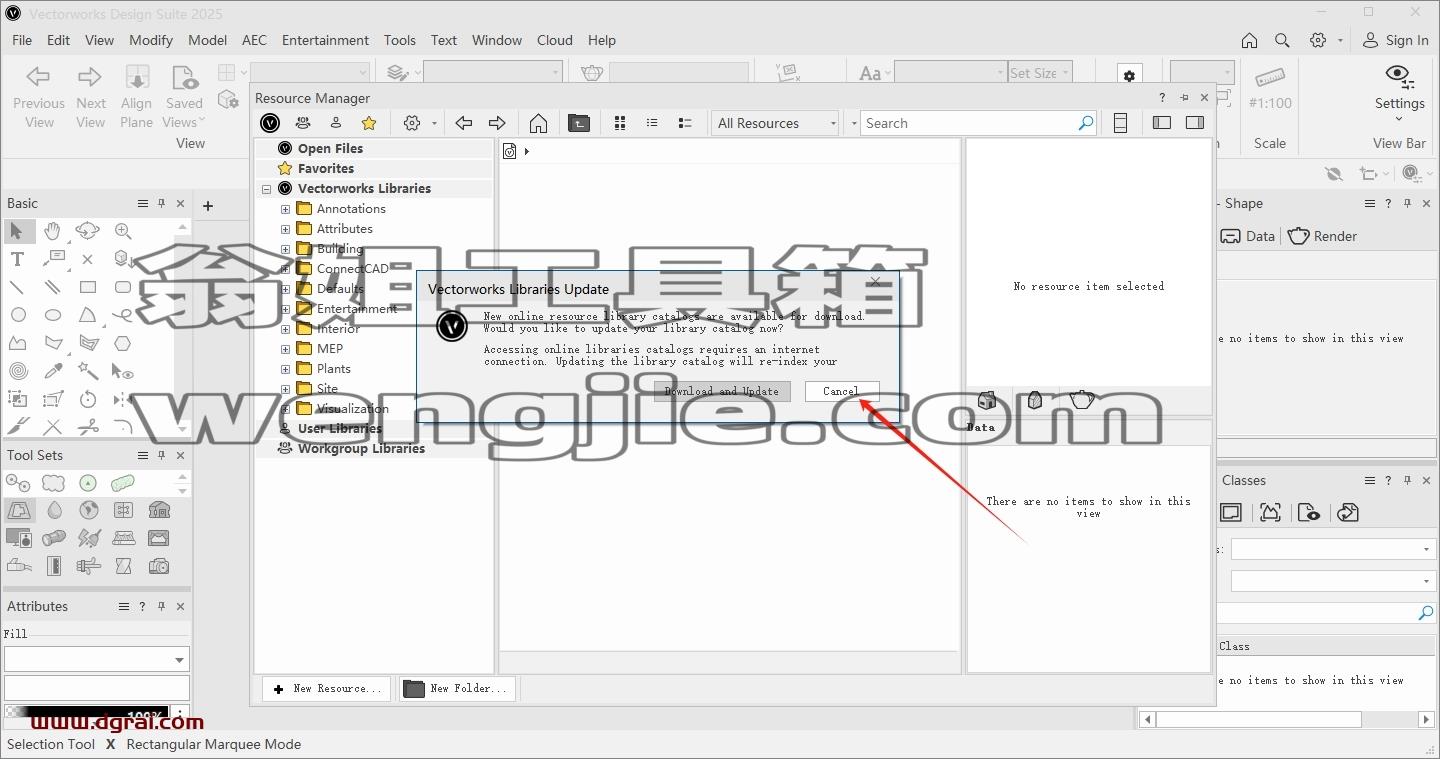
Task: Navigate forward in Resource Manager
Action: coord(496,123)
